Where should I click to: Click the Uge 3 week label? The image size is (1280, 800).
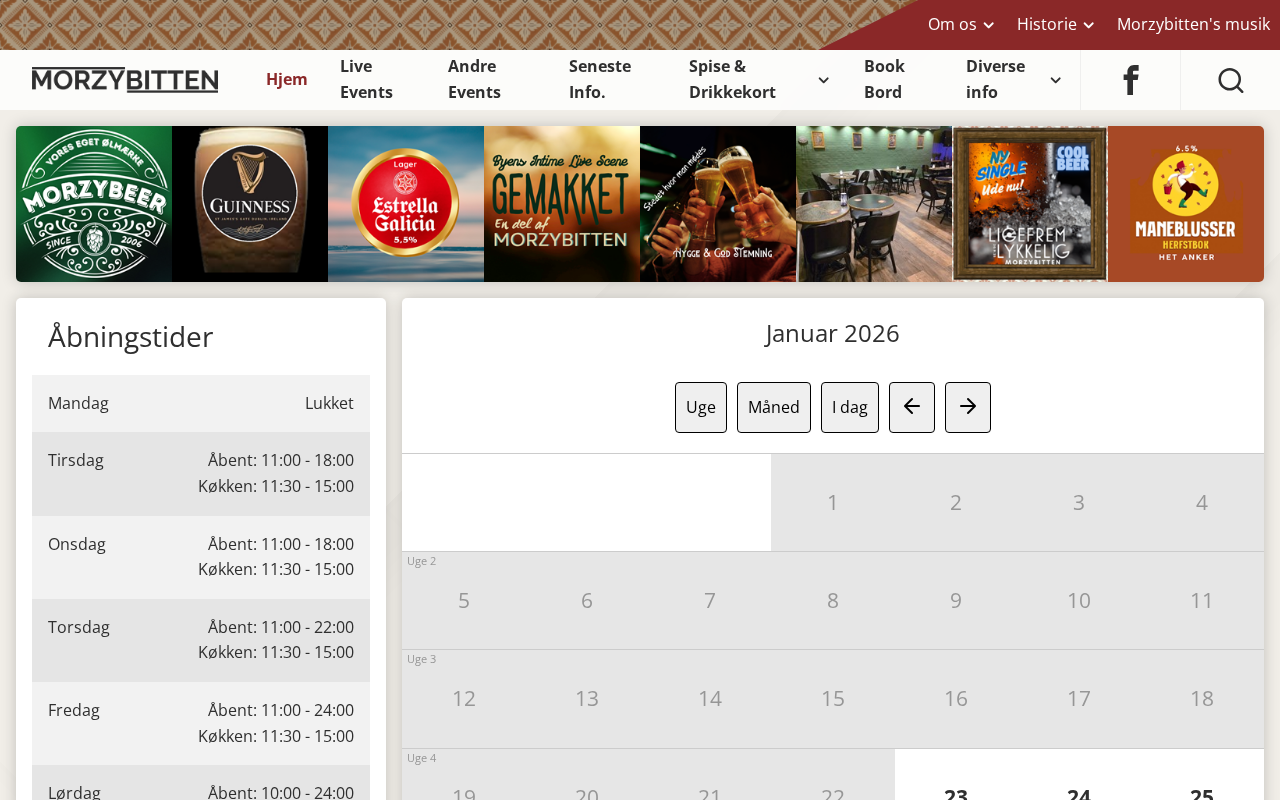(421, 659)
